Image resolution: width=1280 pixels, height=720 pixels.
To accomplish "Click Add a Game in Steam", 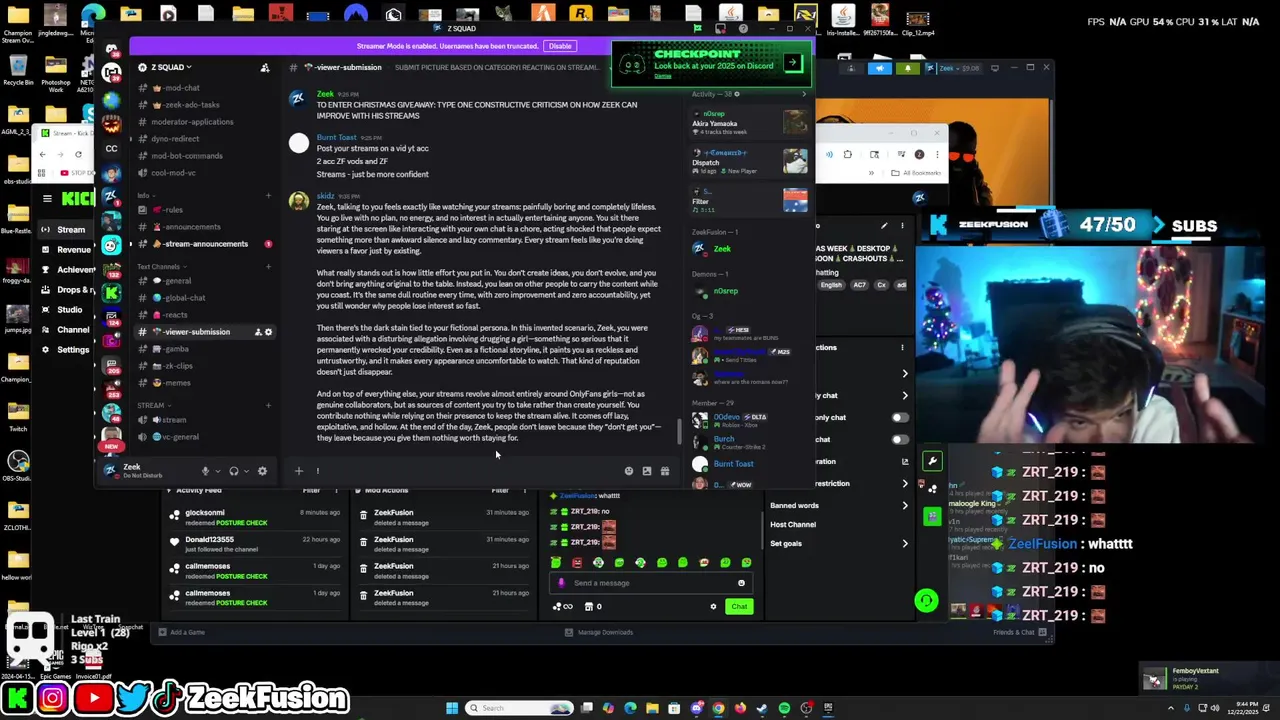I will [x=181, y=632].
